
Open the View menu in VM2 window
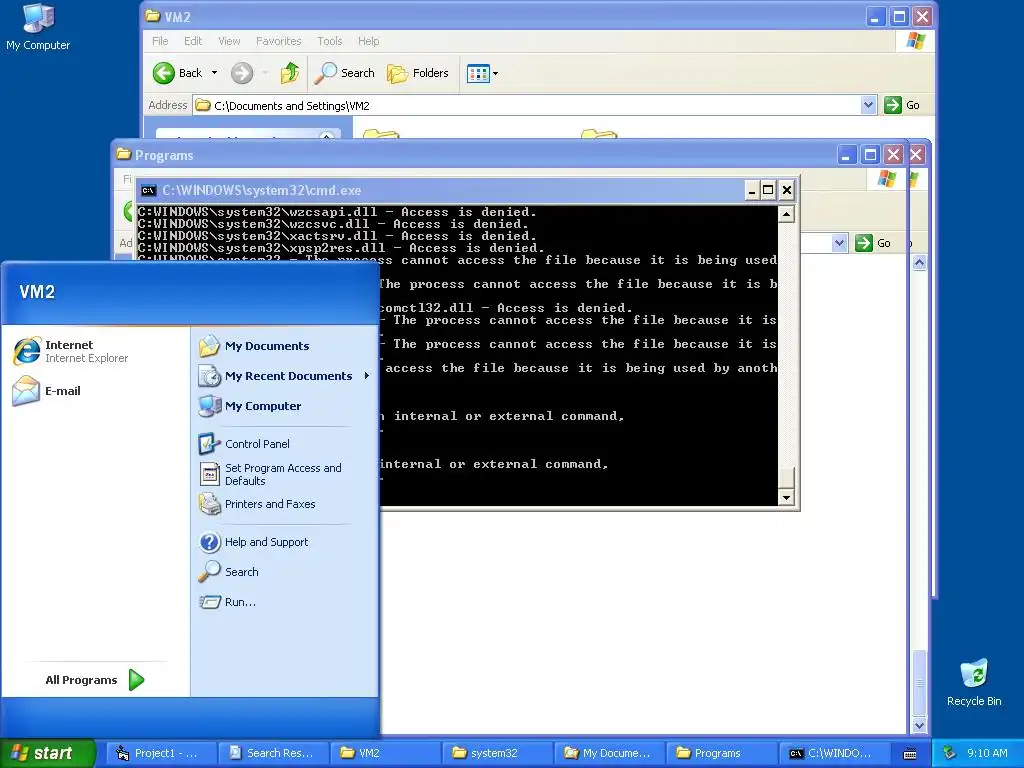coord(229,41)
